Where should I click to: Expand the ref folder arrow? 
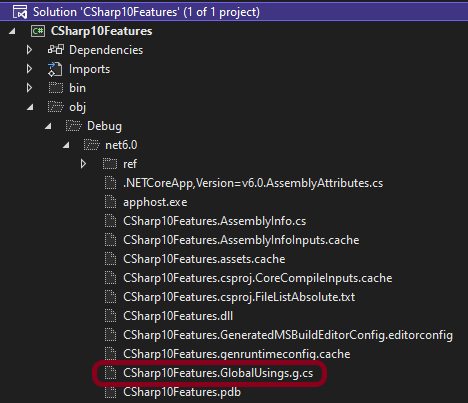click(x=83, y=164)
